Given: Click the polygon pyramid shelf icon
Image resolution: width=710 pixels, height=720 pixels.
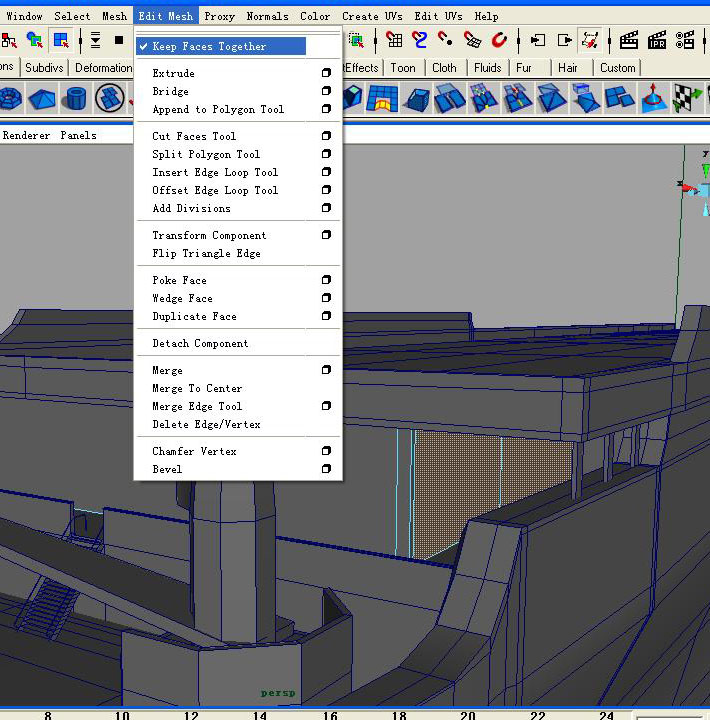Looking at the screenshot, I should pos(42,98).
